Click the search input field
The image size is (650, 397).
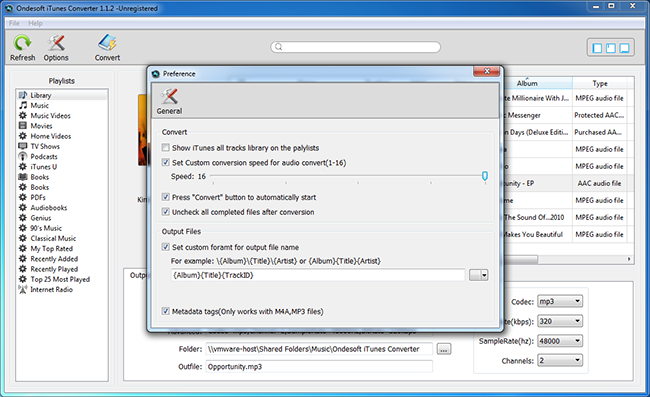click(x=355, y=47)
